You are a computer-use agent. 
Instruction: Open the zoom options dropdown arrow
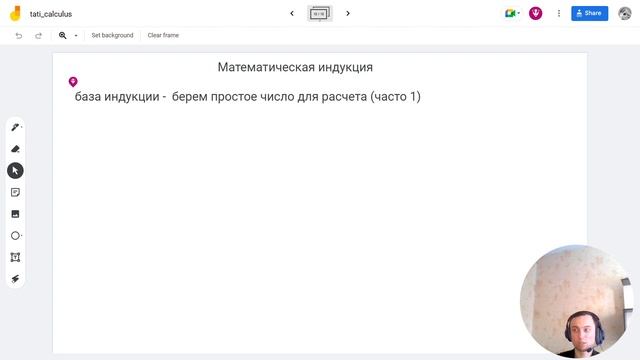pos(76,36)
